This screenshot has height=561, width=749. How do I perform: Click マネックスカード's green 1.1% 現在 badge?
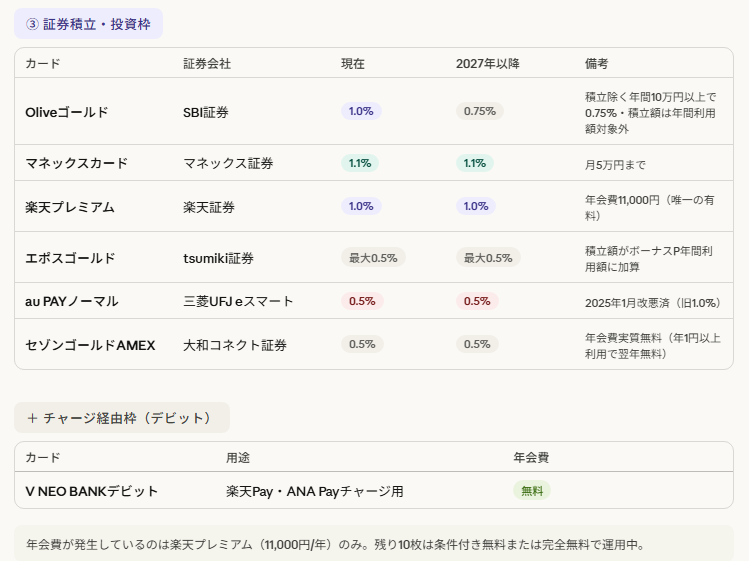coord(361,163)
